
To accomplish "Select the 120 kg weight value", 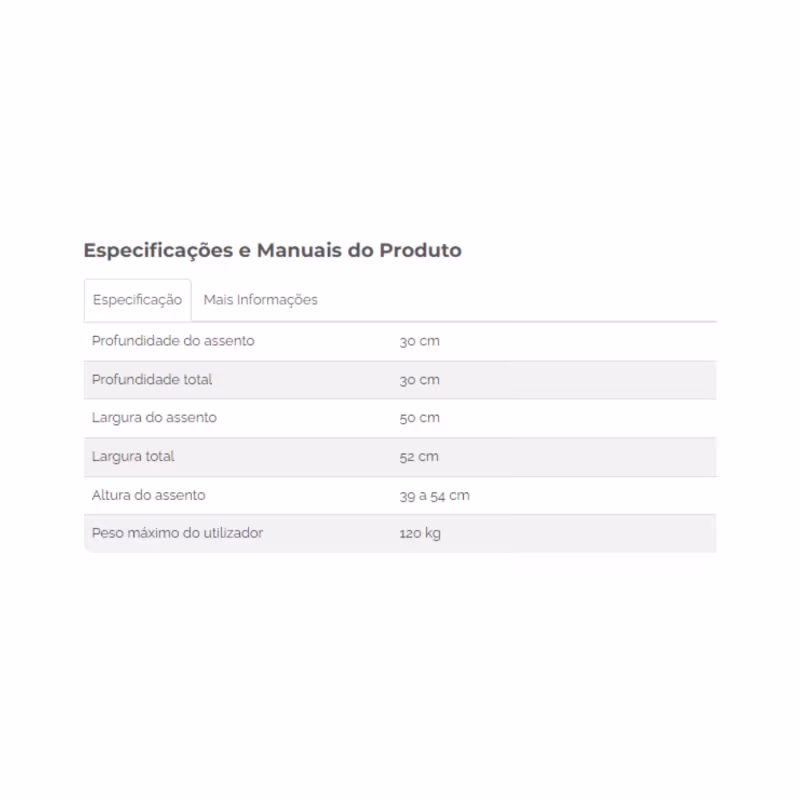I will [x=420, y=534].
